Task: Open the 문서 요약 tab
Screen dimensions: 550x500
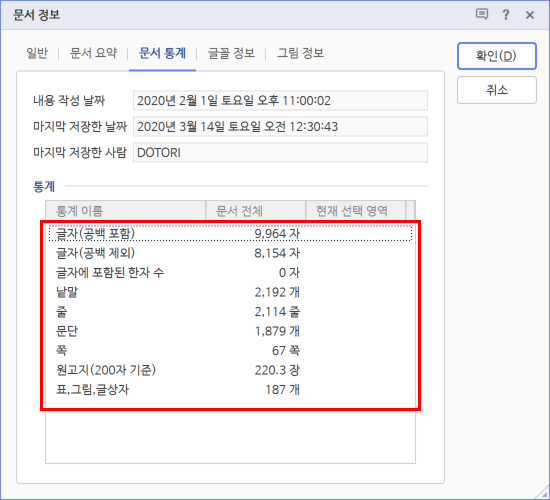Action: point(93,53)
